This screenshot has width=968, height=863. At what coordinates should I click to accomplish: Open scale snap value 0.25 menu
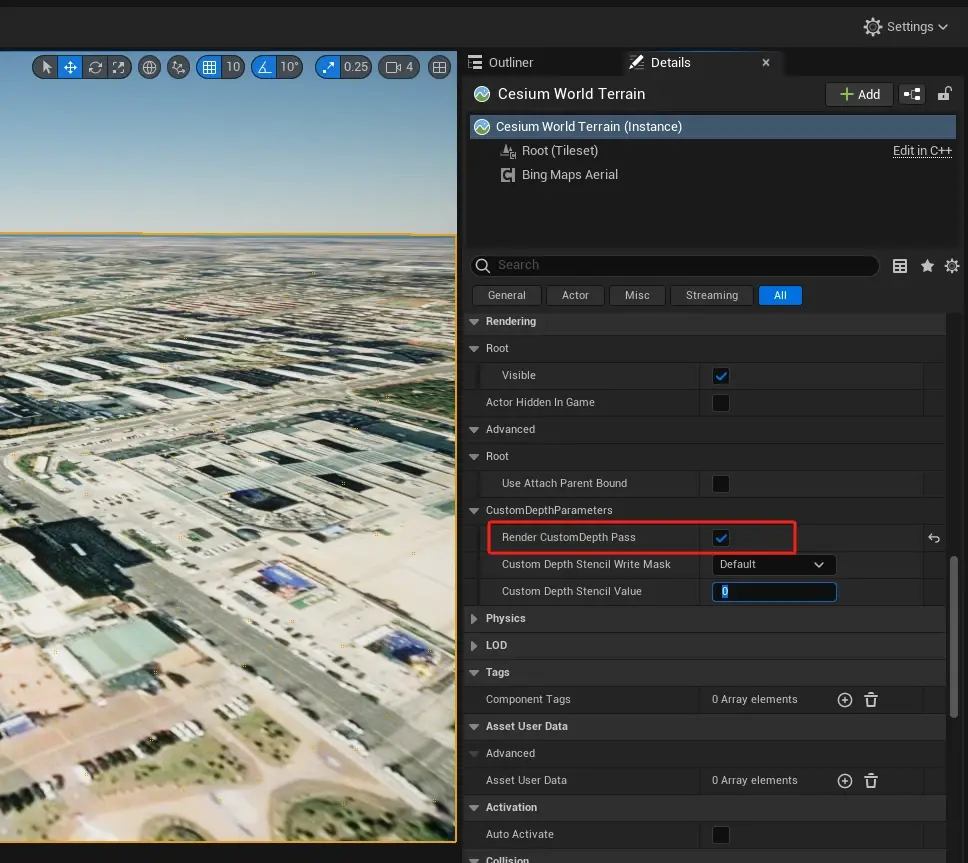click(x=356, y=67)
